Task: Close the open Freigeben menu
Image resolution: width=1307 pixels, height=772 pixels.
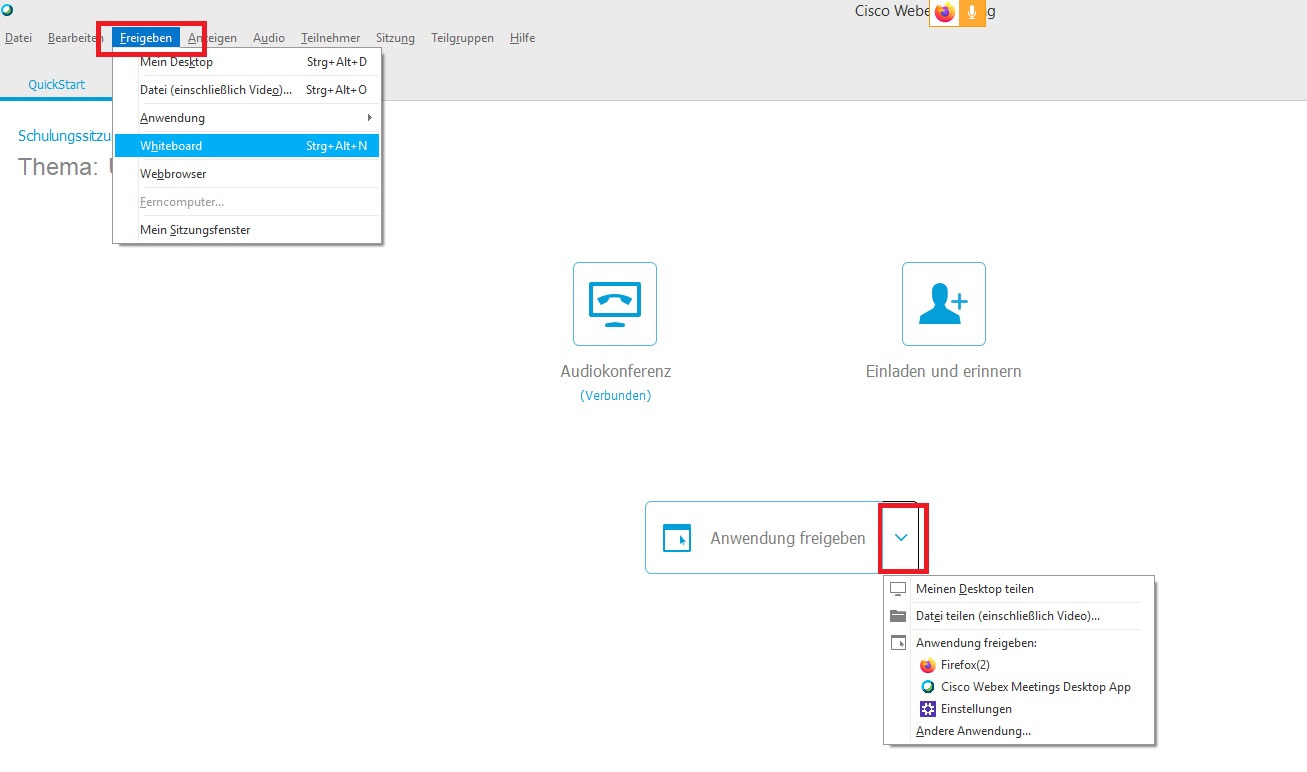Action: coord(146,38)
